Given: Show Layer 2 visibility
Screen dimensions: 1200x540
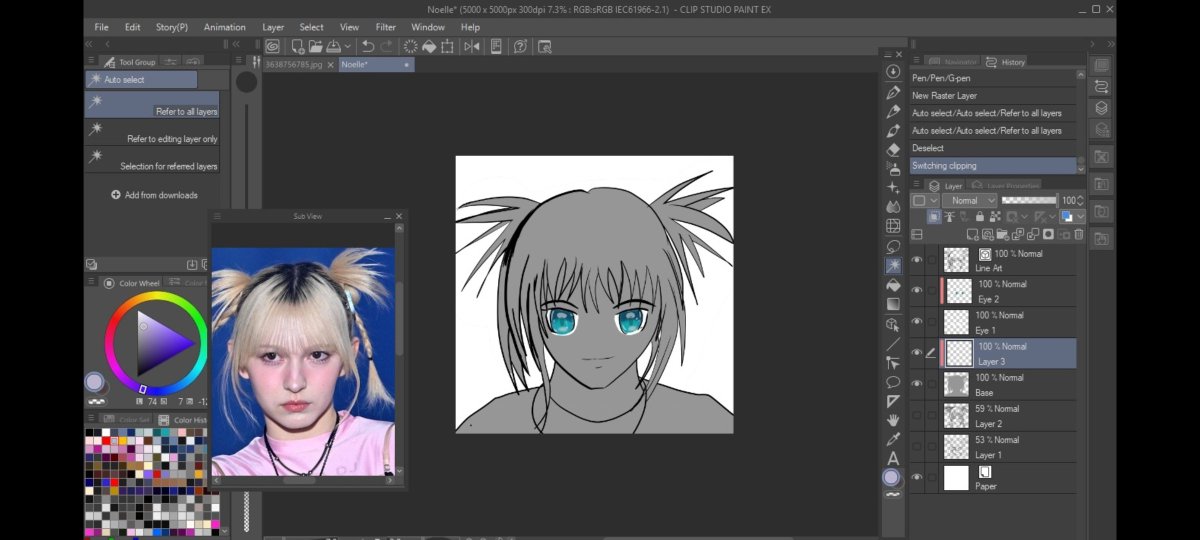Looking at the screenshot, I should (x=917, y=415).
